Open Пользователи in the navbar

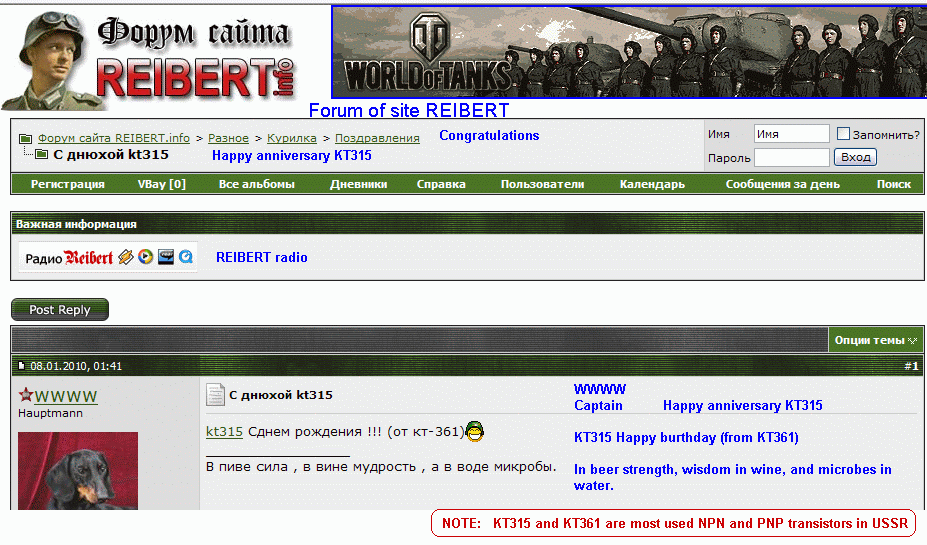pyautogui.click(x=542, y=184)
